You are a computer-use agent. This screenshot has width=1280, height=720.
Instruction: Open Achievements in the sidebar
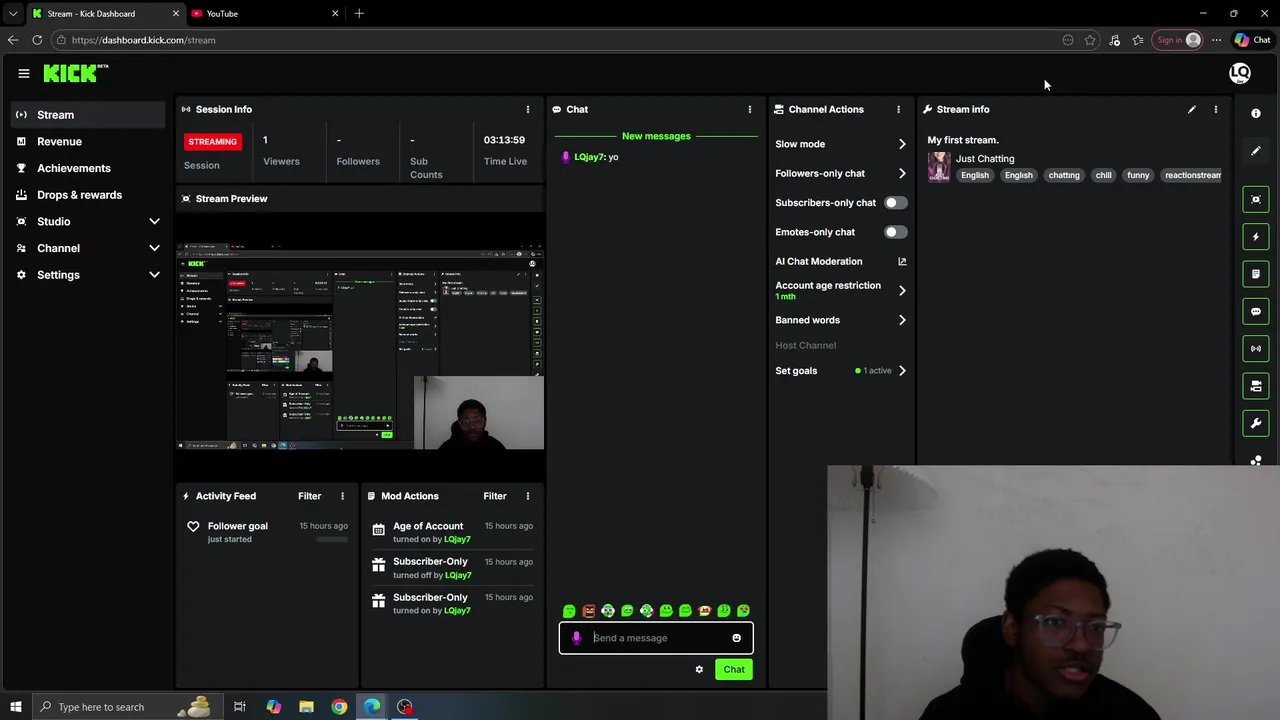pyautogui.click(x=88, y=168)
